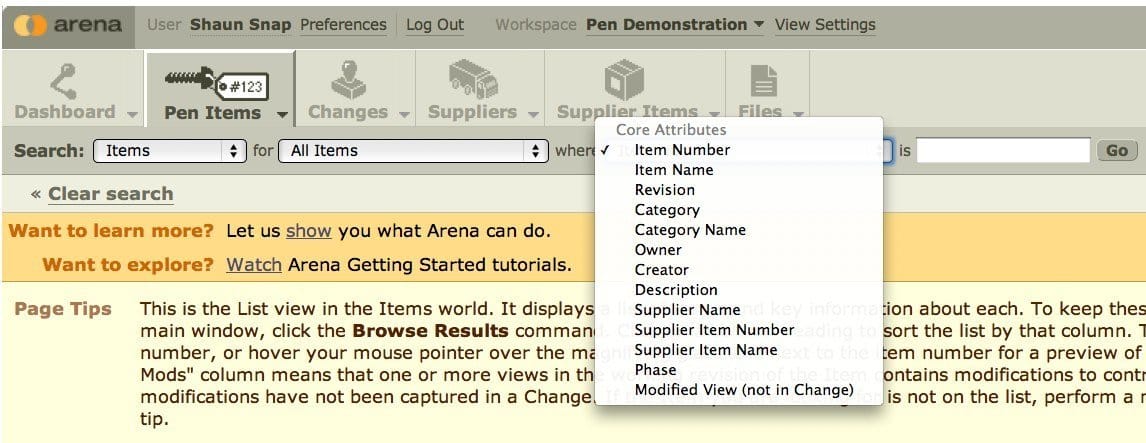Open the Supplier Items box icon
Viewport: 1146px width, 443px height.
(x=624, y=80)
